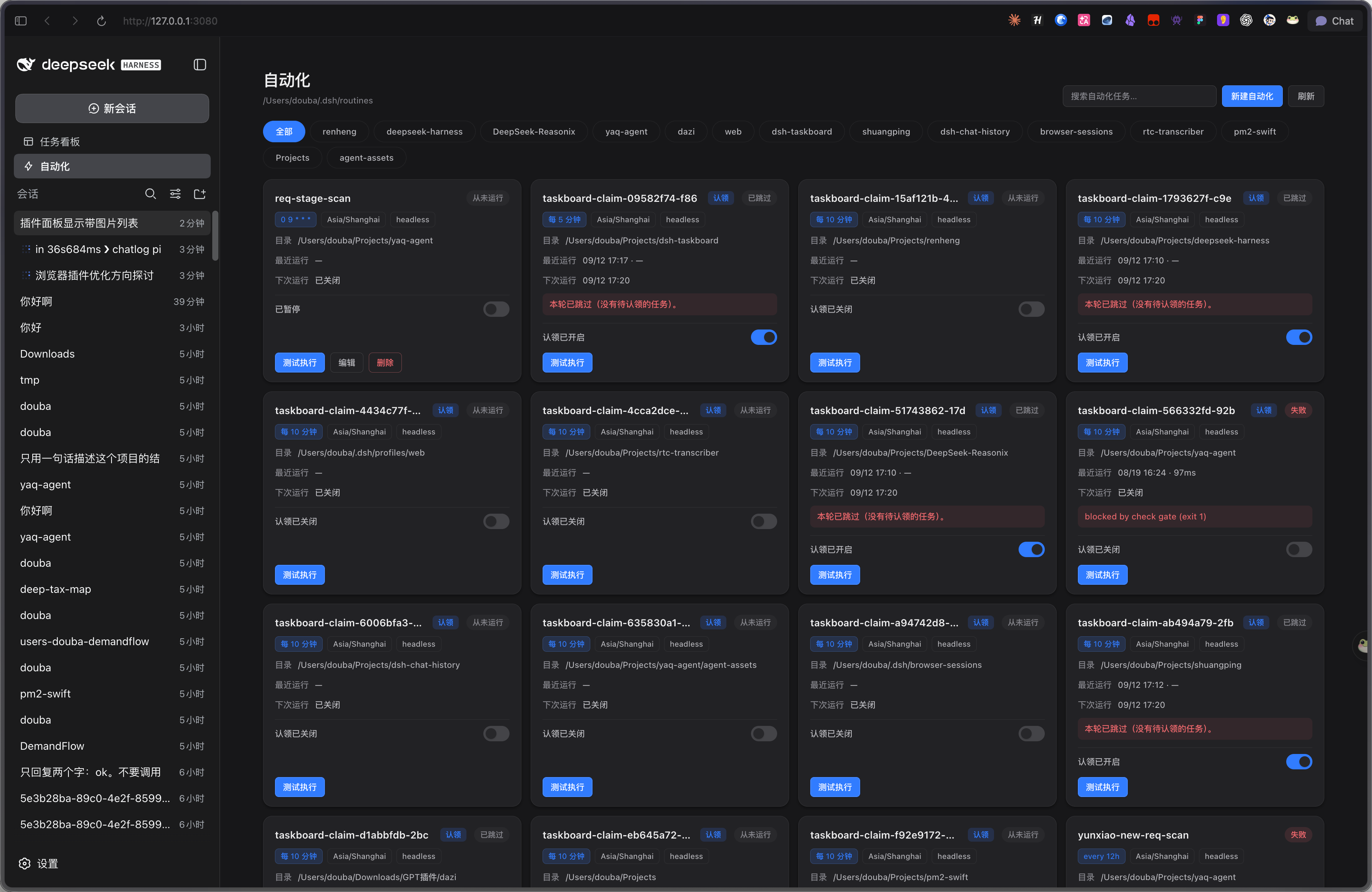Filter by rtc-transcriber tab
The height and width of the screenshot is (892, 1372).
pyautogui.click(x=1172, y=131)
